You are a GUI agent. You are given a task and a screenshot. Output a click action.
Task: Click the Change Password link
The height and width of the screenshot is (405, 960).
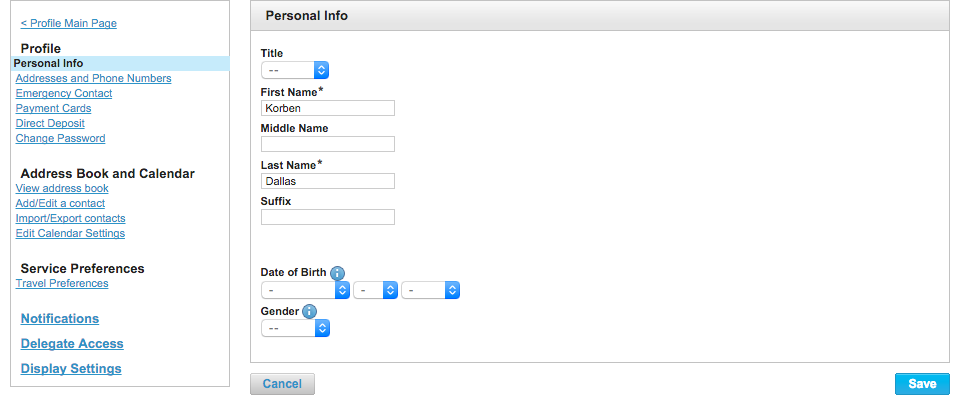pos(61,138)
